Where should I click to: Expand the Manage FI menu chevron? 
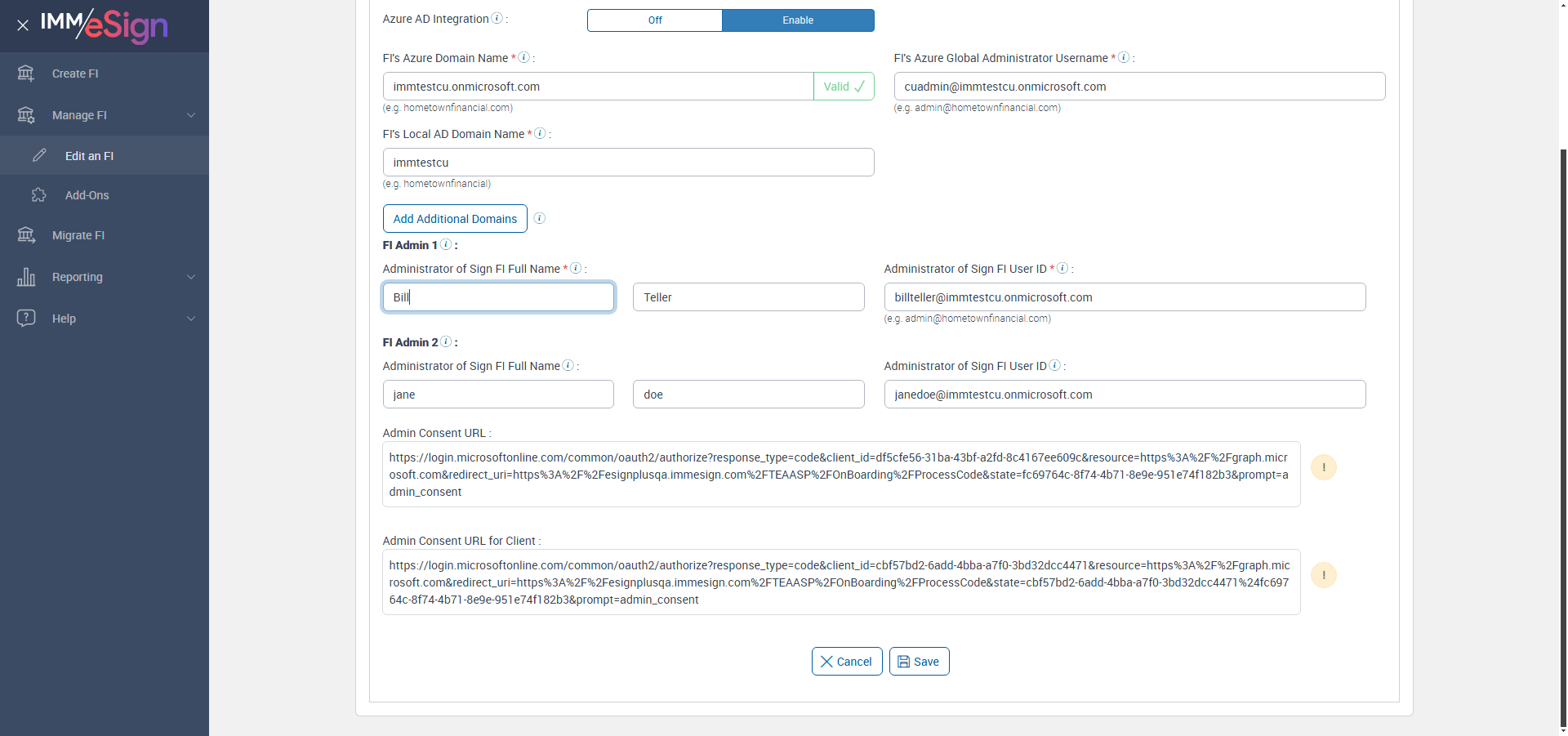(191, 115)
